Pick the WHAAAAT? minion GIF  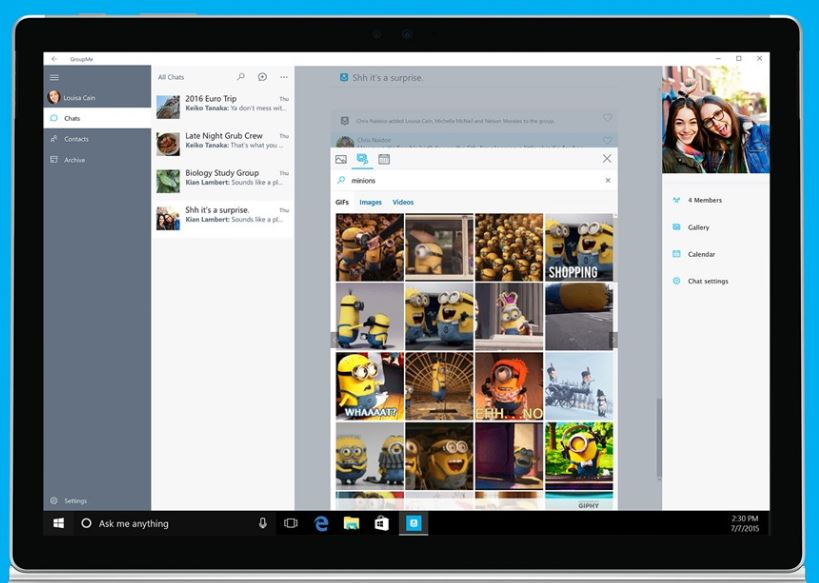click(370, 386)
